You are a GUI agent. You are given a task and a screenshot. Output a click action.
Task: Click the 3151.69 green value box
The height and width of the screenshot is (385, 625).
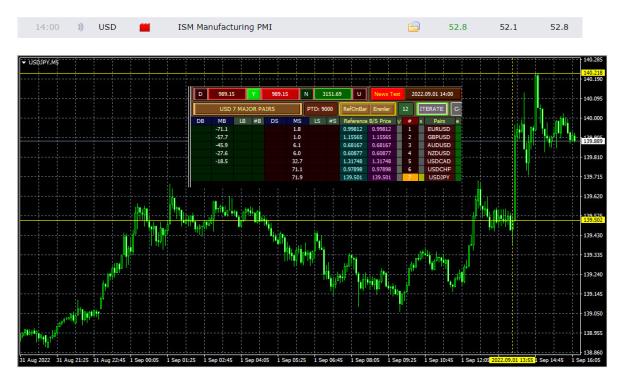click(332, 94)
